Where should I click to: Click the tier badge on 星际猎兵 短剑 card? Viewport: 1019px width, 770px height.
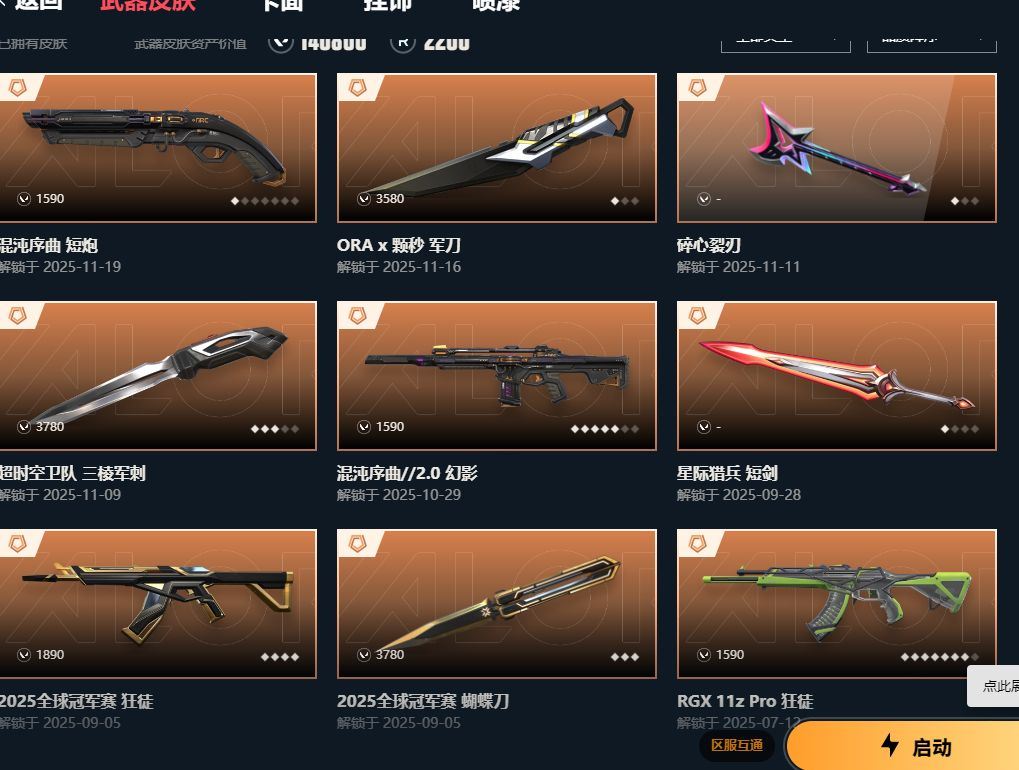pos(697,315)
